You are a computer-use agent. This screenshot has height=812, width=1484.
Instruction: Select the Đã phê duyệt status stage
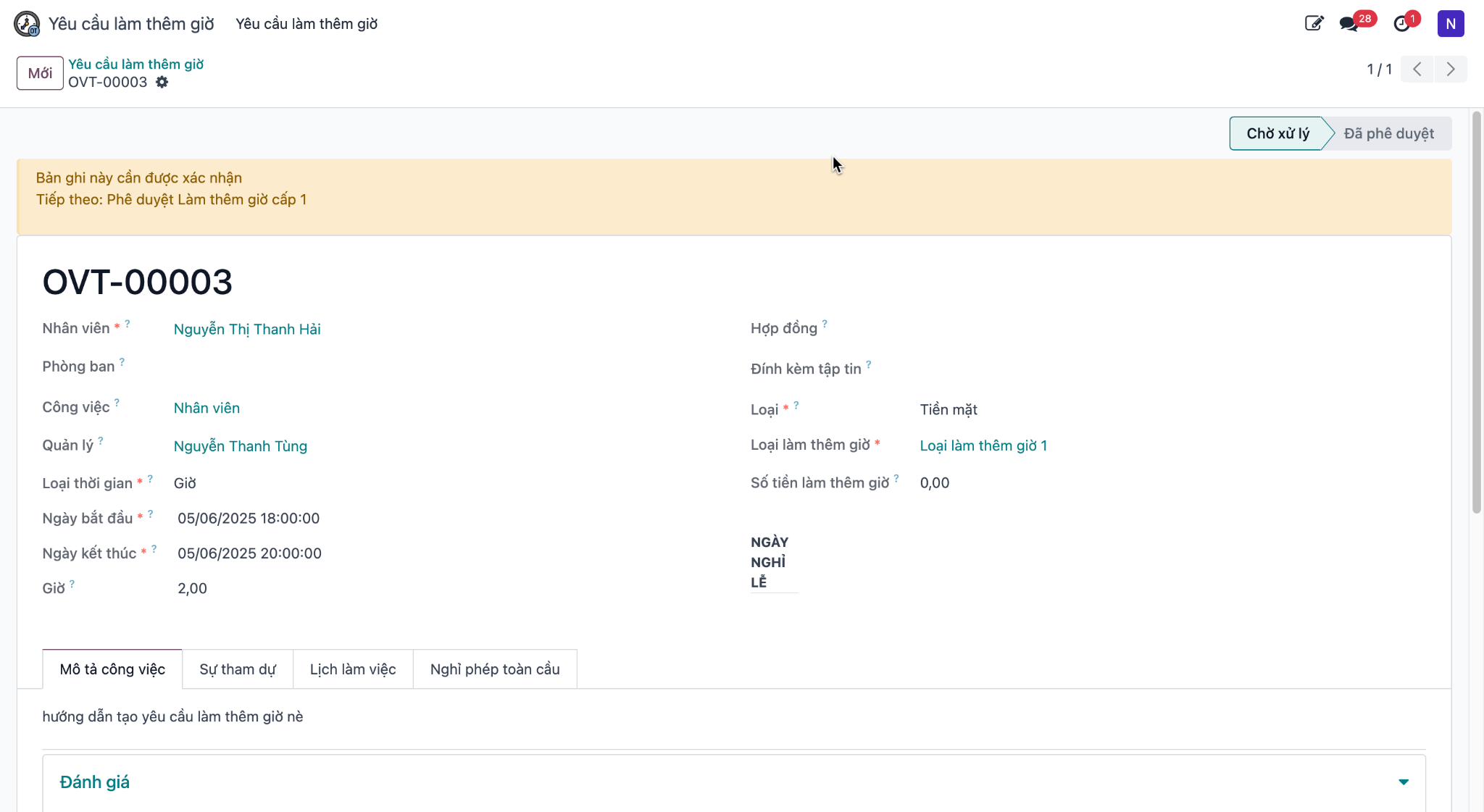click(x=1388, y=133)
